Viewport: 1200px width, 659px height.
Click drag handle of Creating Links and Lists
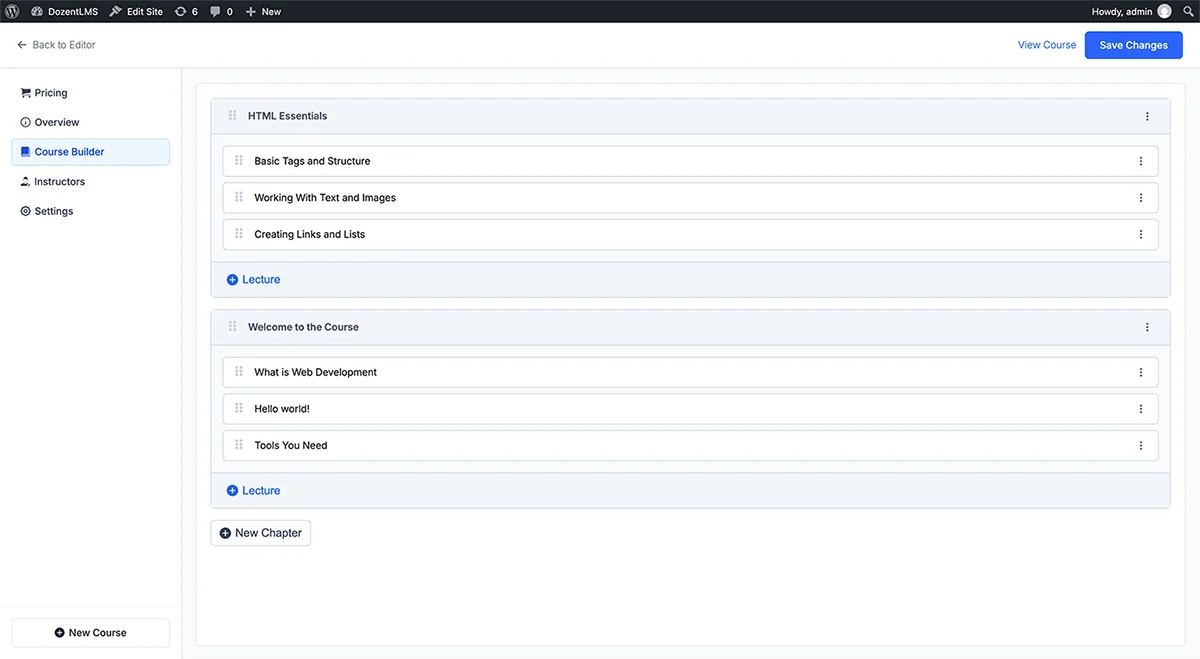(x=239, y=234)
